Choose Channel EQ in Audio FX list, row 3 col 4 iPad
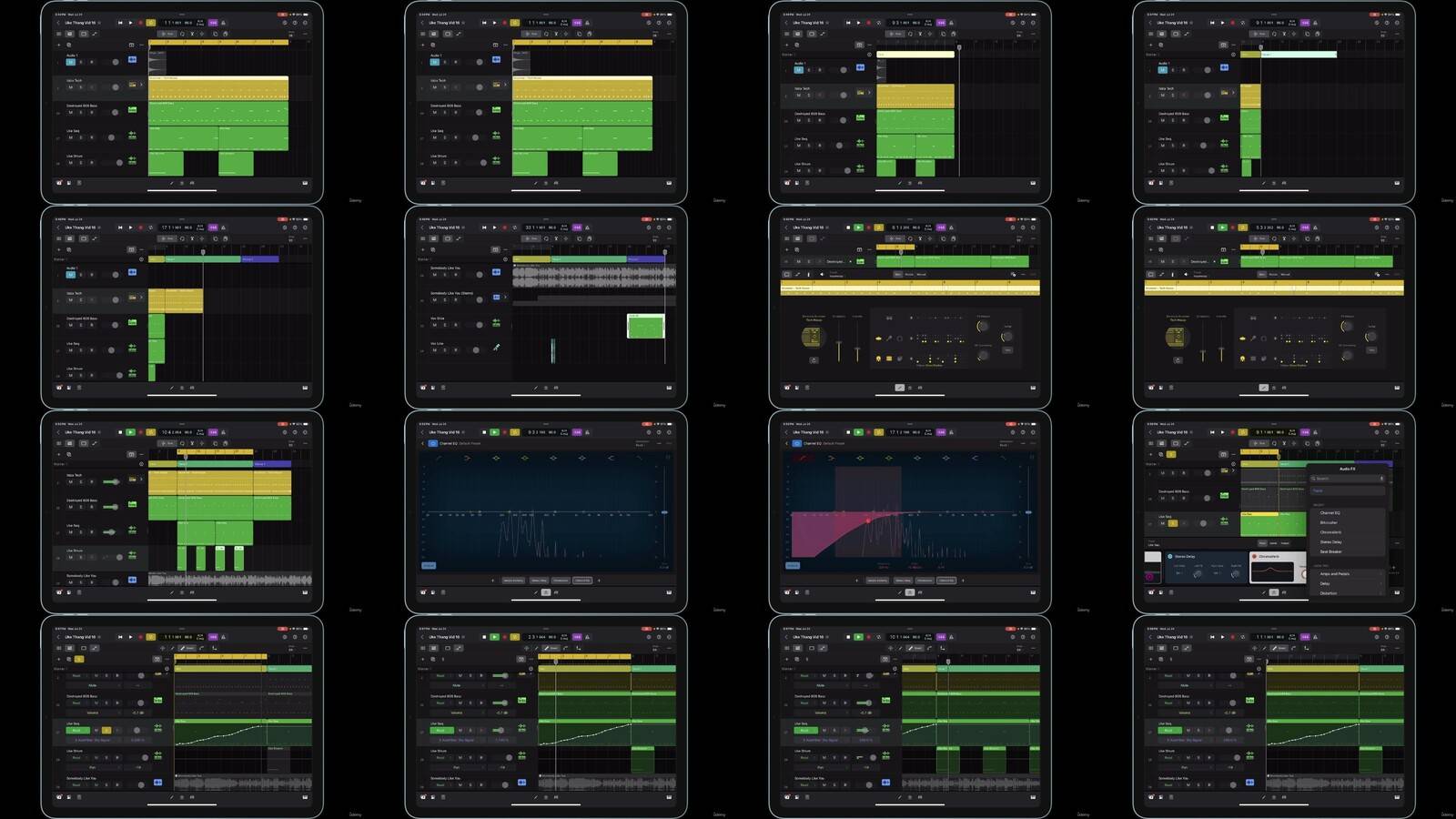Viewport: 1456px width, 819px height. coord(1330,512)
